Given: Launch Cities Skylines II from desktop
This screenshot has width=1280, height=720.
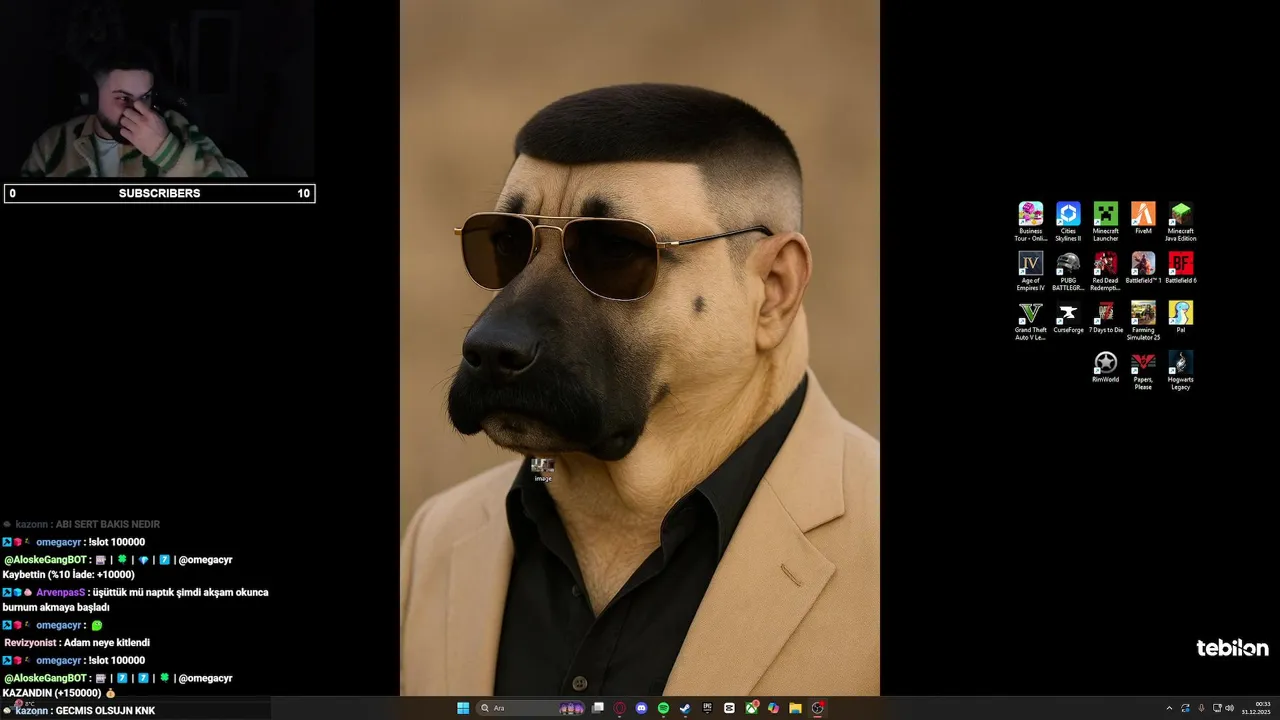Looking at the screenshot, I should pyautogui.click(x=1068, y=221).
